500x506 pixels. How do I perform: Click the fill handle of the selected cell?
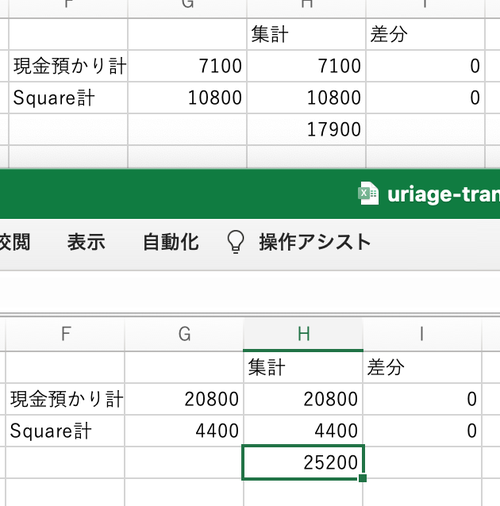(363, 478)
